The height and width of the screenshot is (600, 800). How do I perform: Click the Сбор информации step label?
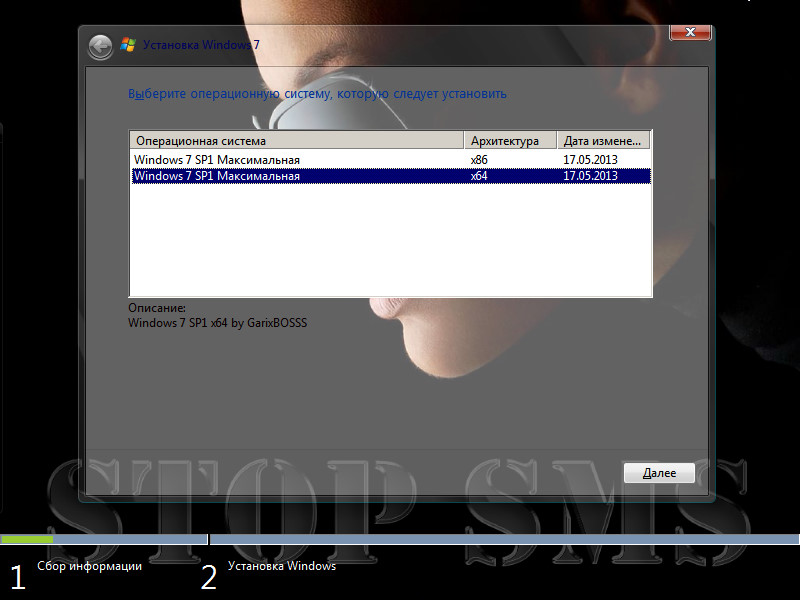coord(89,566)
